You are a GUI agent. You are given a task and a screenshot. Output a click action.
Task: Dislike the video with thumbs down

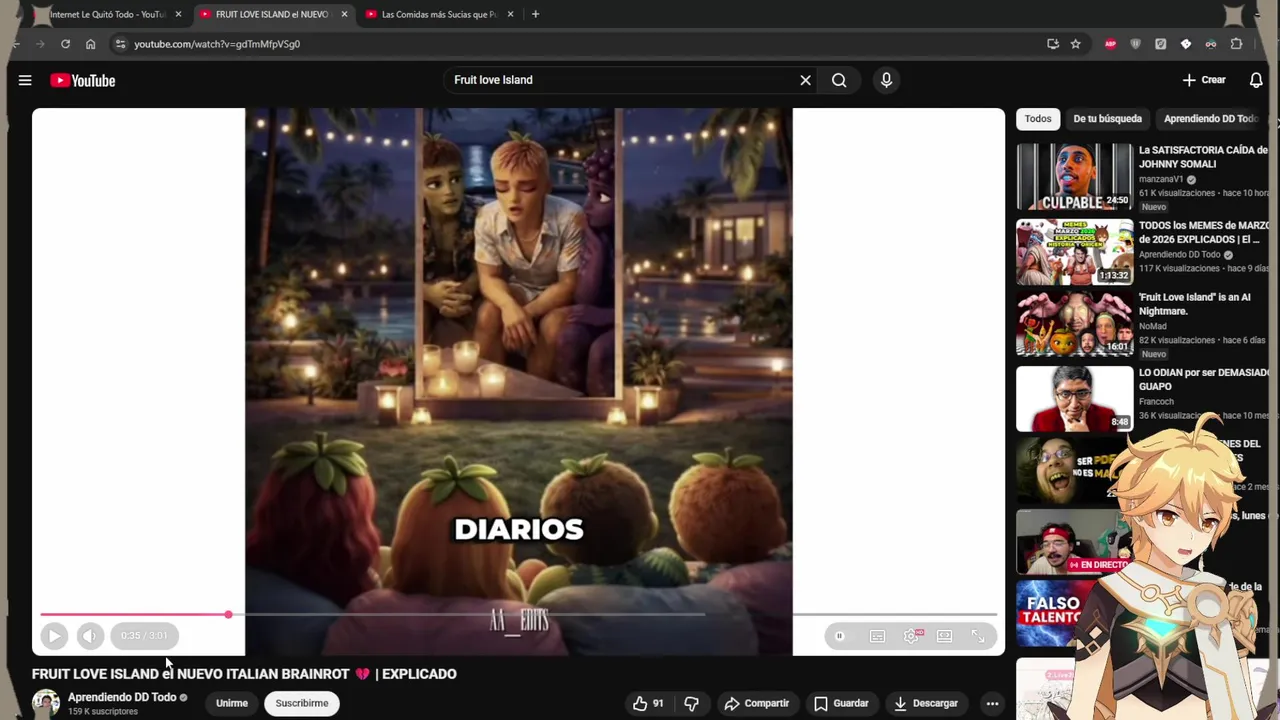click(691, 703)
